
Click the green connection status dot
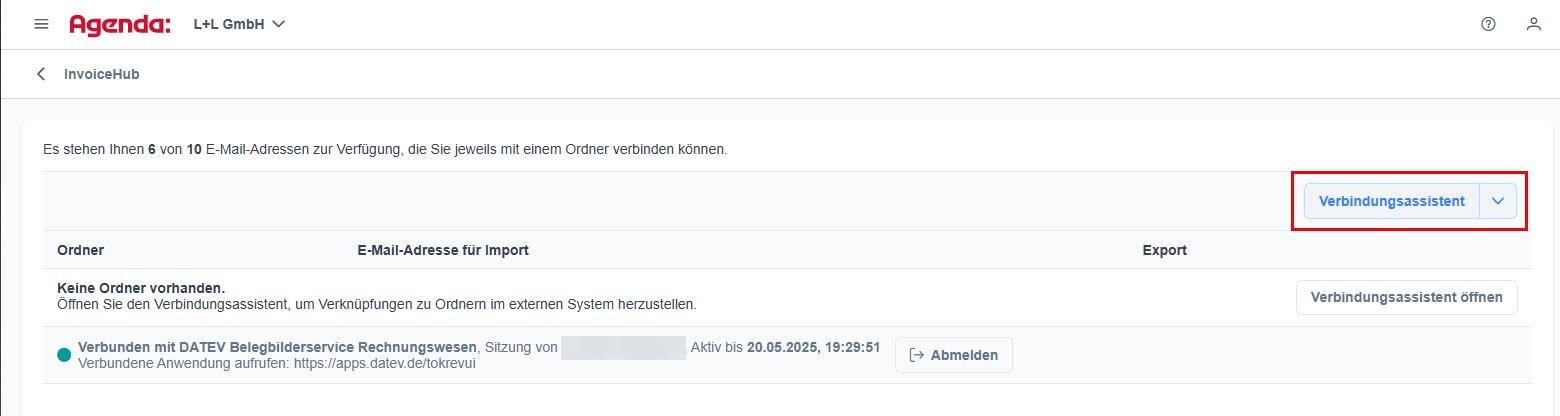(x=64, y=355)
